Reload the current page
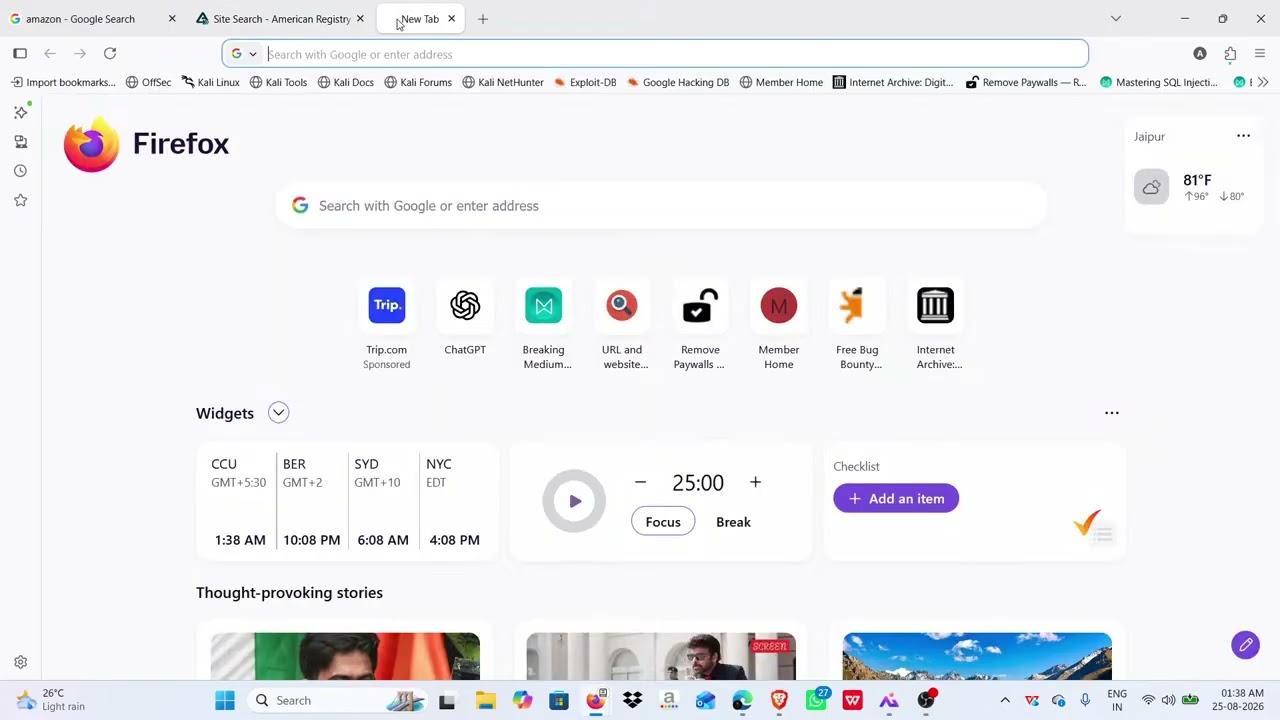Screen dimensions: 1280x720 pyautogui.click(x=110, y=54)
